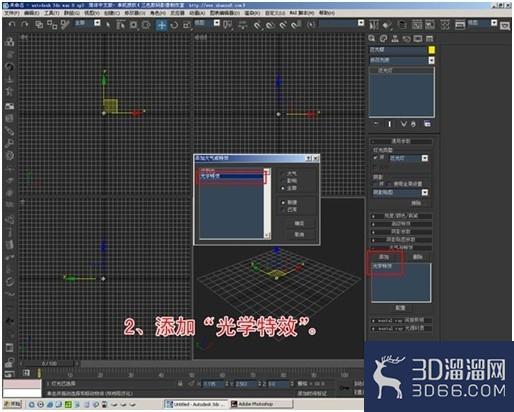Click the Redo arrow in main toolbar
This screenshot has width=514, height=412.
click(25, 24)
